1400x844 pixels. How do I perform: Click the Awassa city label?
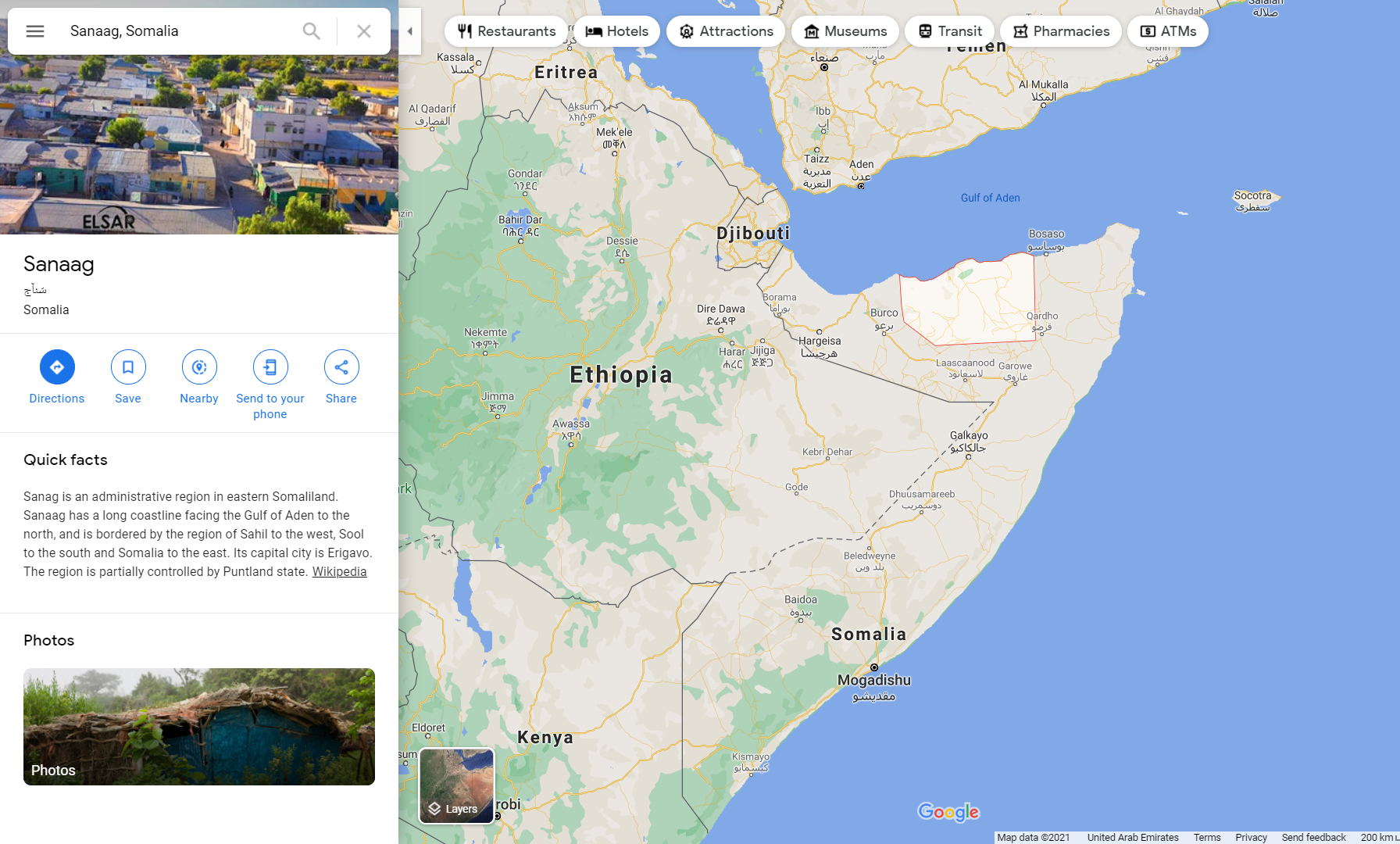click(x=571, y=424)
